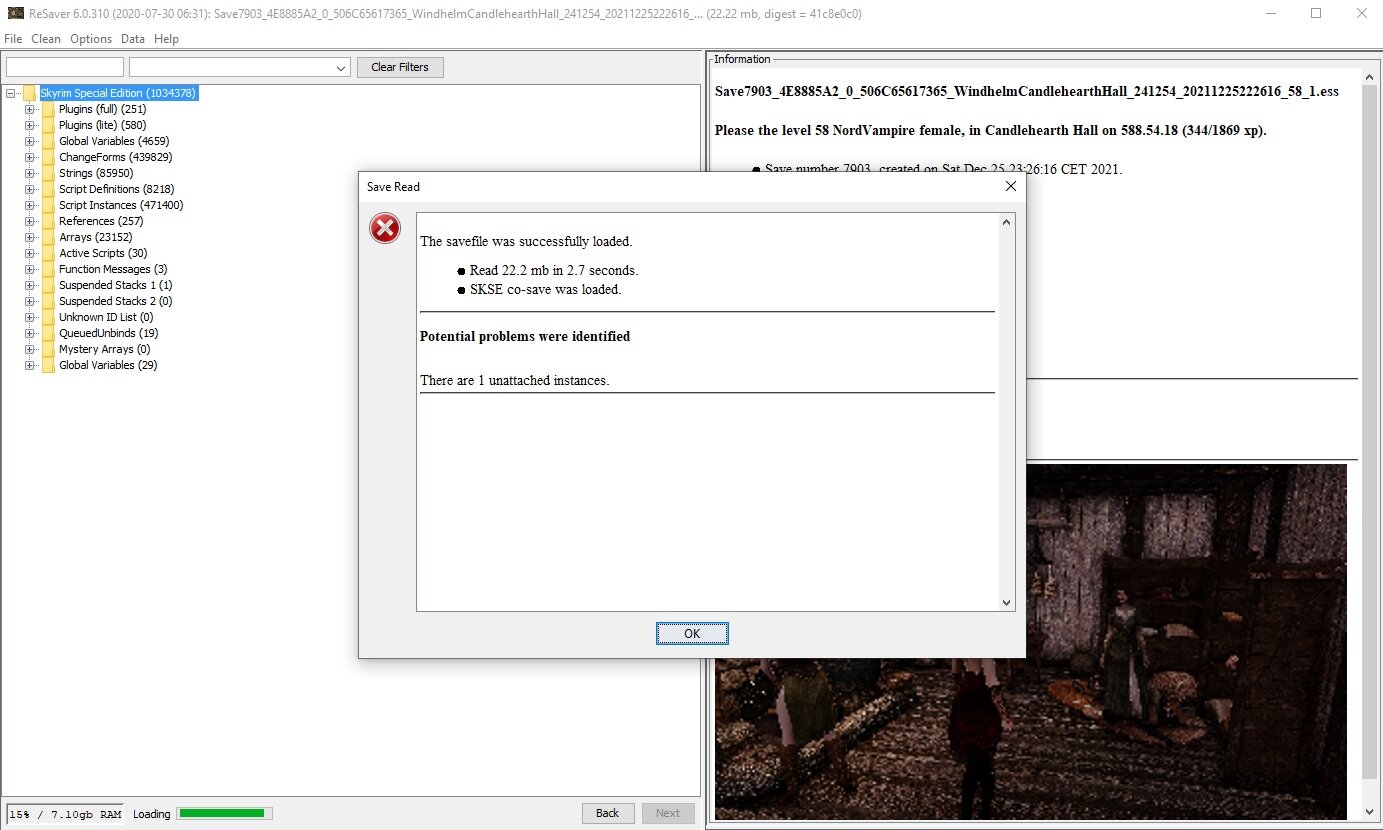Expand the Global Variables (4659) node
Screen dimensions: 1383x830
pyautogui.click(x=29, y=141)
